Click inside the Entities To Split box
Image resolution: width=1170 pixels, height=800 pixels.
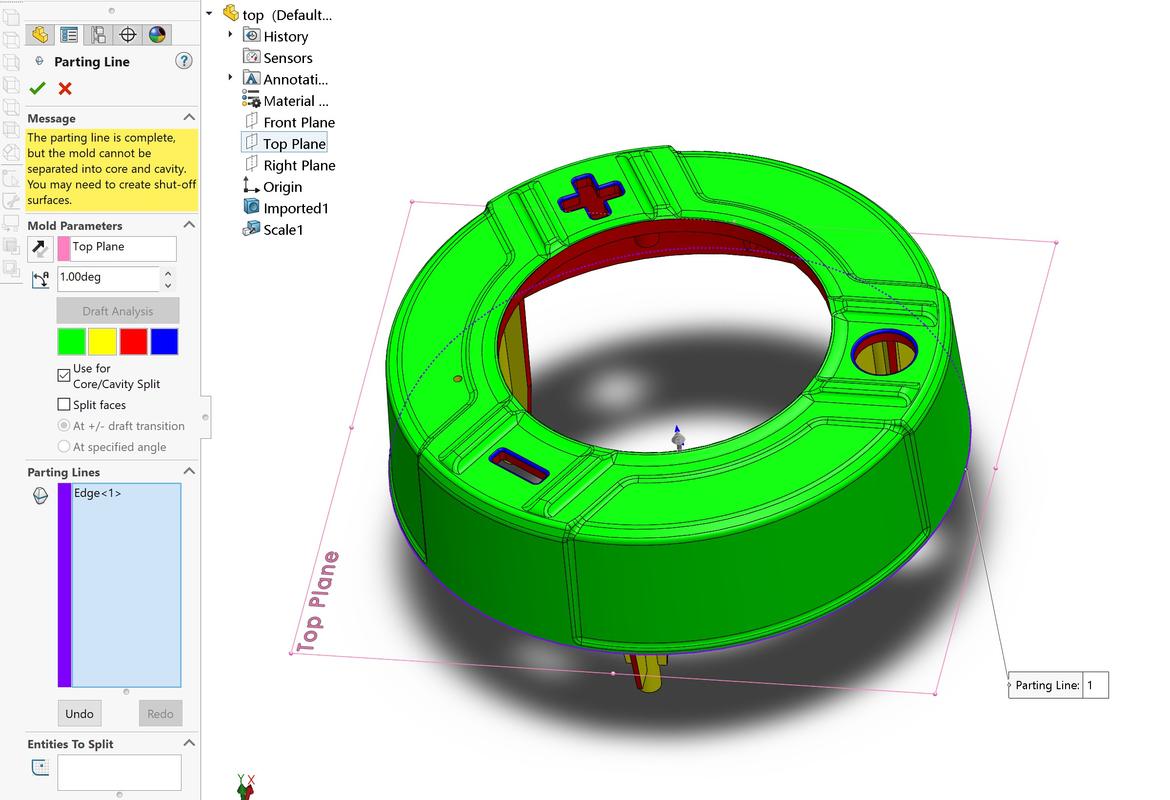[x=119, y=772]
